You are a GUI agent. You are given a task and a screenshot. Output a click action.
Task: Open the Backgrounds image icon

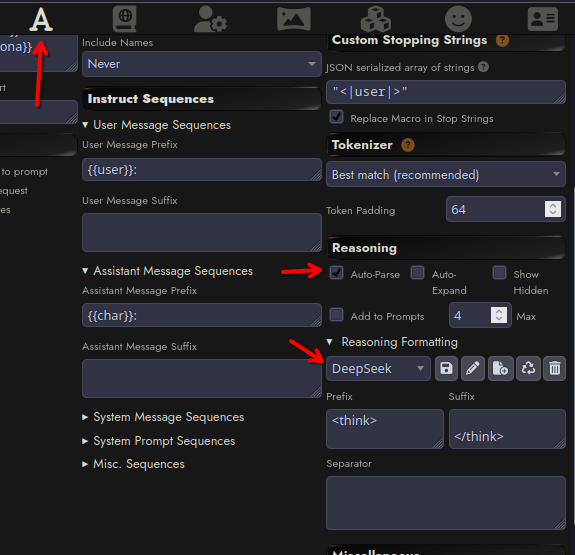[x=294, y=19]
